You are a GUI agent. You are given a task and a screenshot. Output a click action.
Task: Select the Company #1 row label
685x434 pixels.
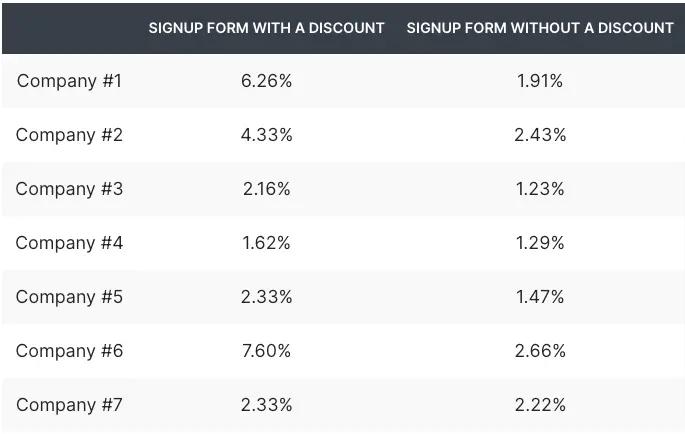[x=69, y=81]
